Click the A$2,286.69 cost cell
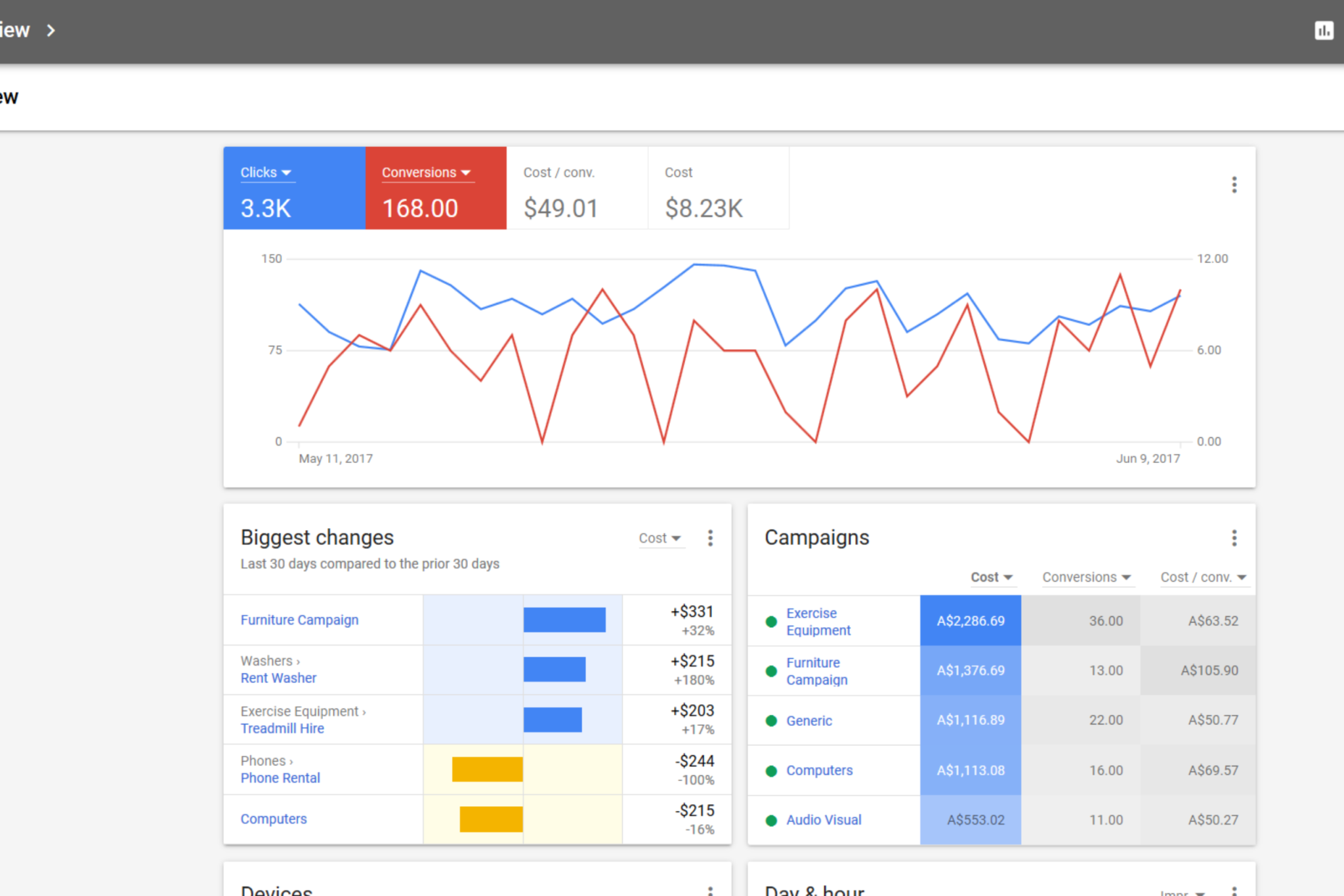 (971, 621)
